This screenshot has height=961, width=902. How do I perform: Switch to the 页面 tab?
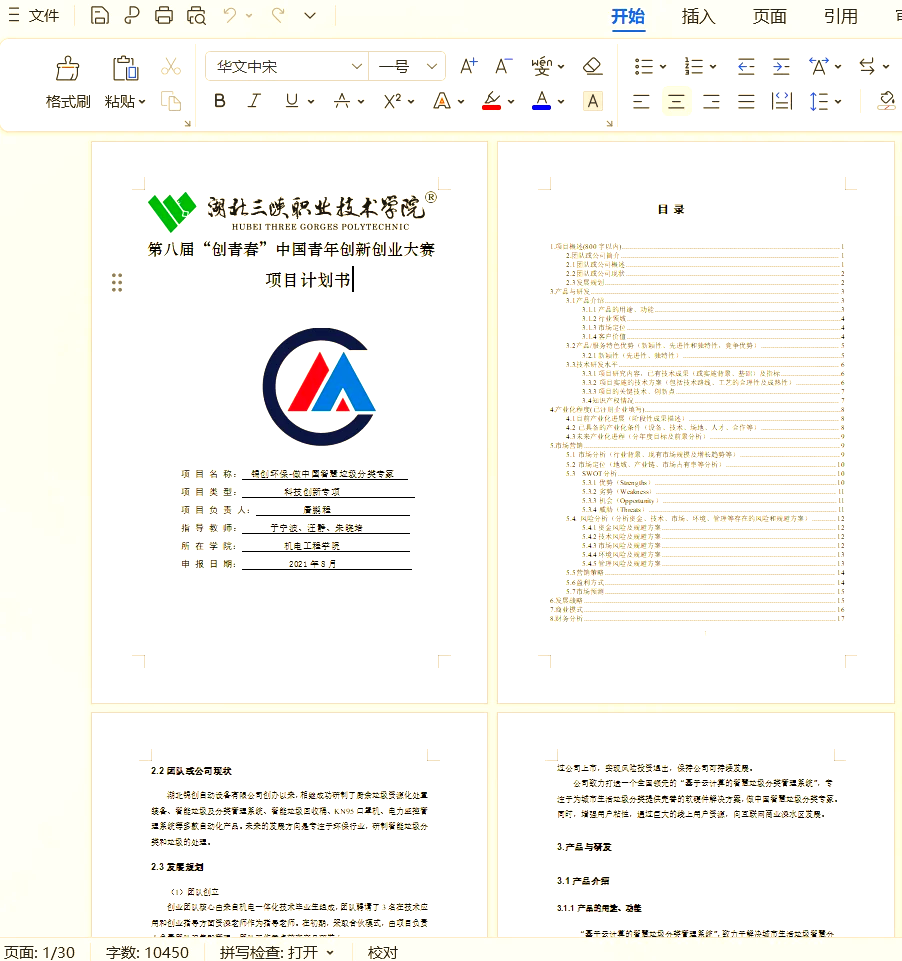coord(770,17)
